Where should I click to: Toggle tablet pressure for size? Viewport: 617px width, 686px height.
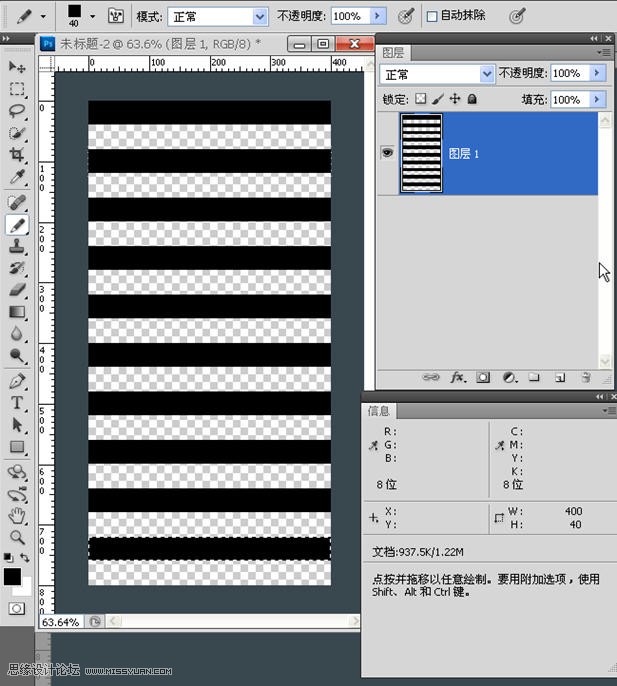(x=517, y=17)
